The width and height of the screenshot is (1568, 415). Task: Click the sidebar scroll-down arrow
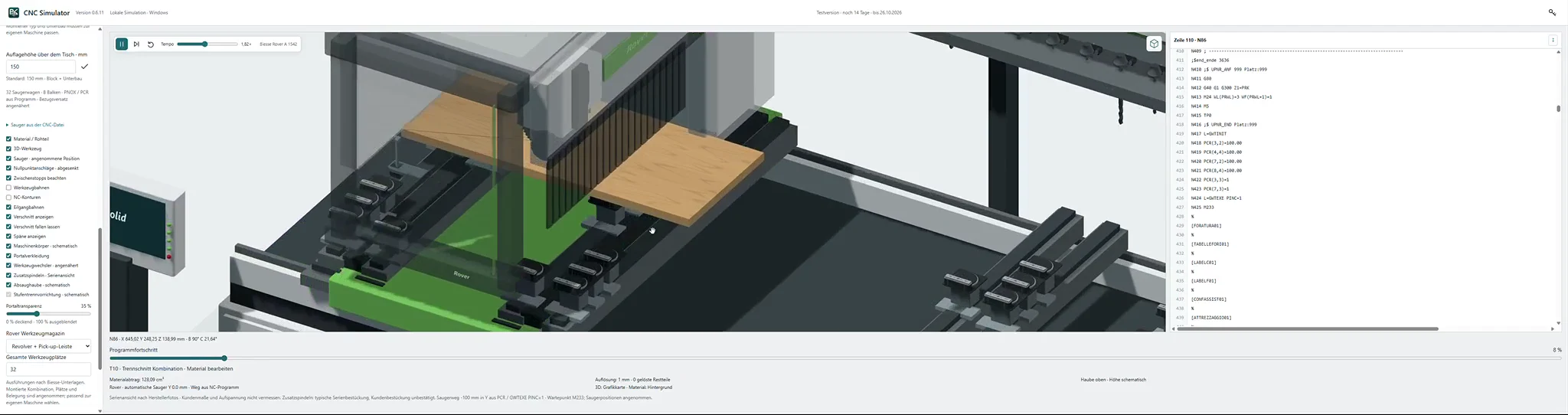tap(100, 411)
